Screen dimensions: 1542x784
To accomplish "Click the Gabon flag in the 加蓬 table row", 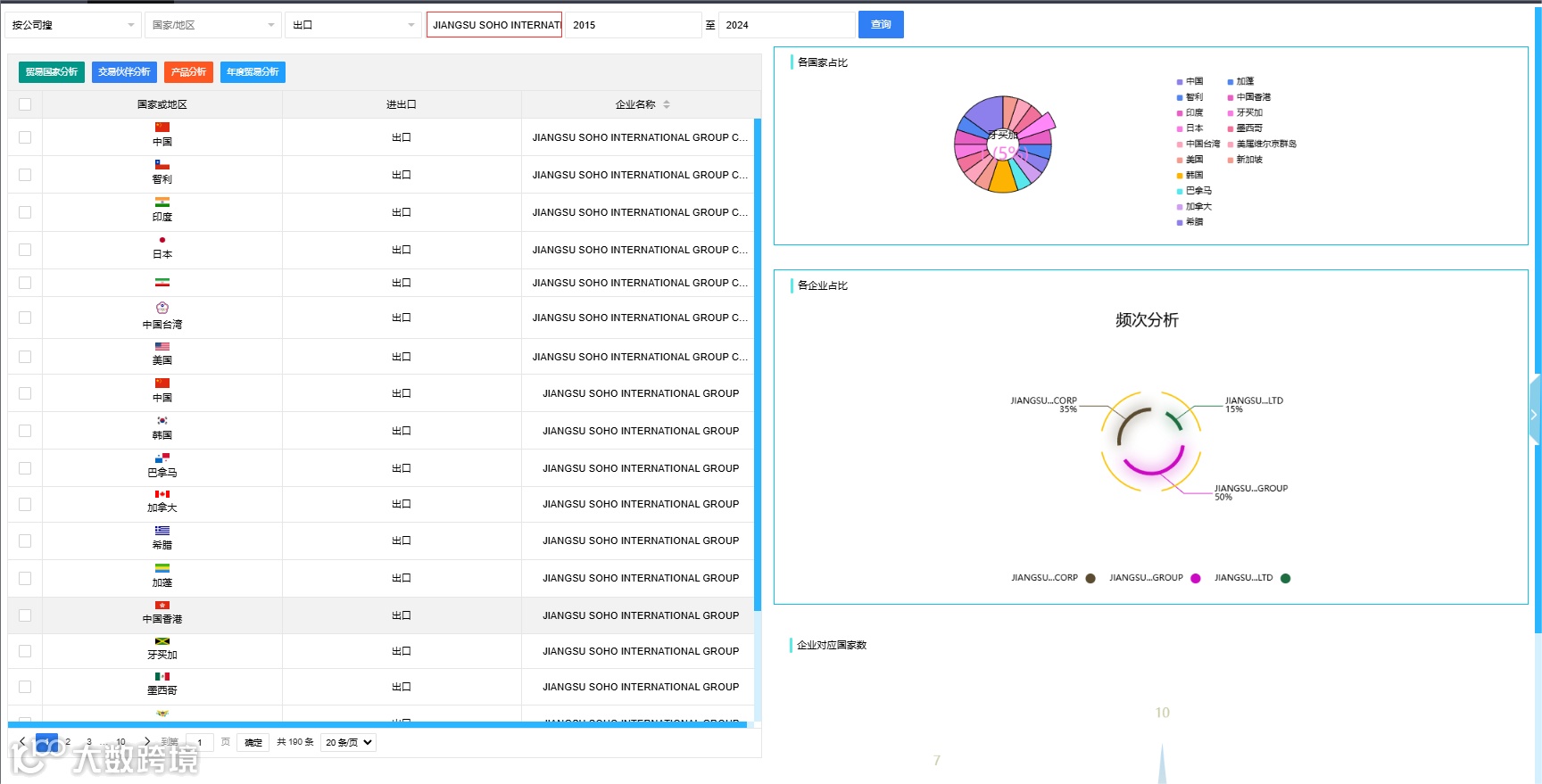I will pos(162,568).
